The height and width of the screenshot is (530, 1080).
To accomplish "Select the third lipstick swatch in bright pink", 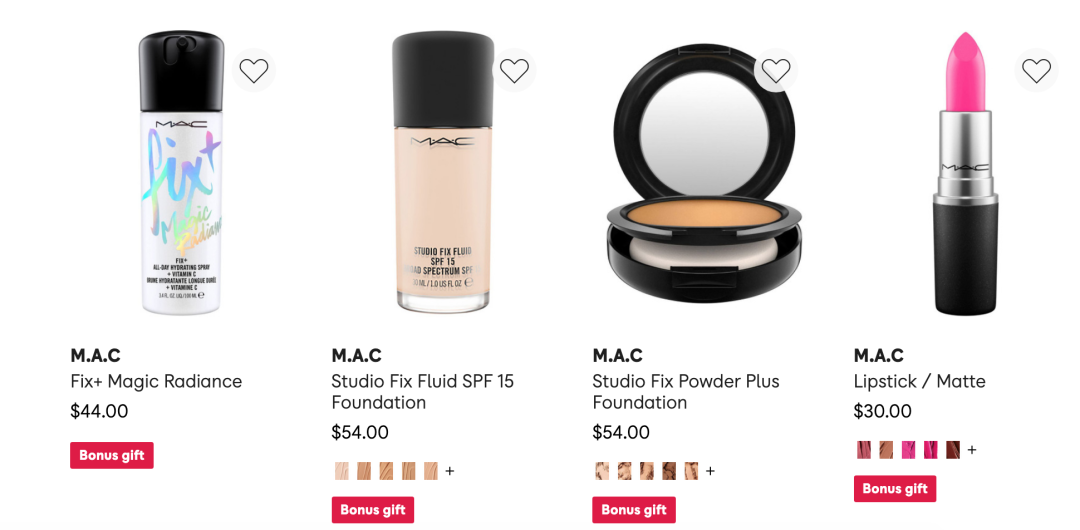I will [908, 450].
